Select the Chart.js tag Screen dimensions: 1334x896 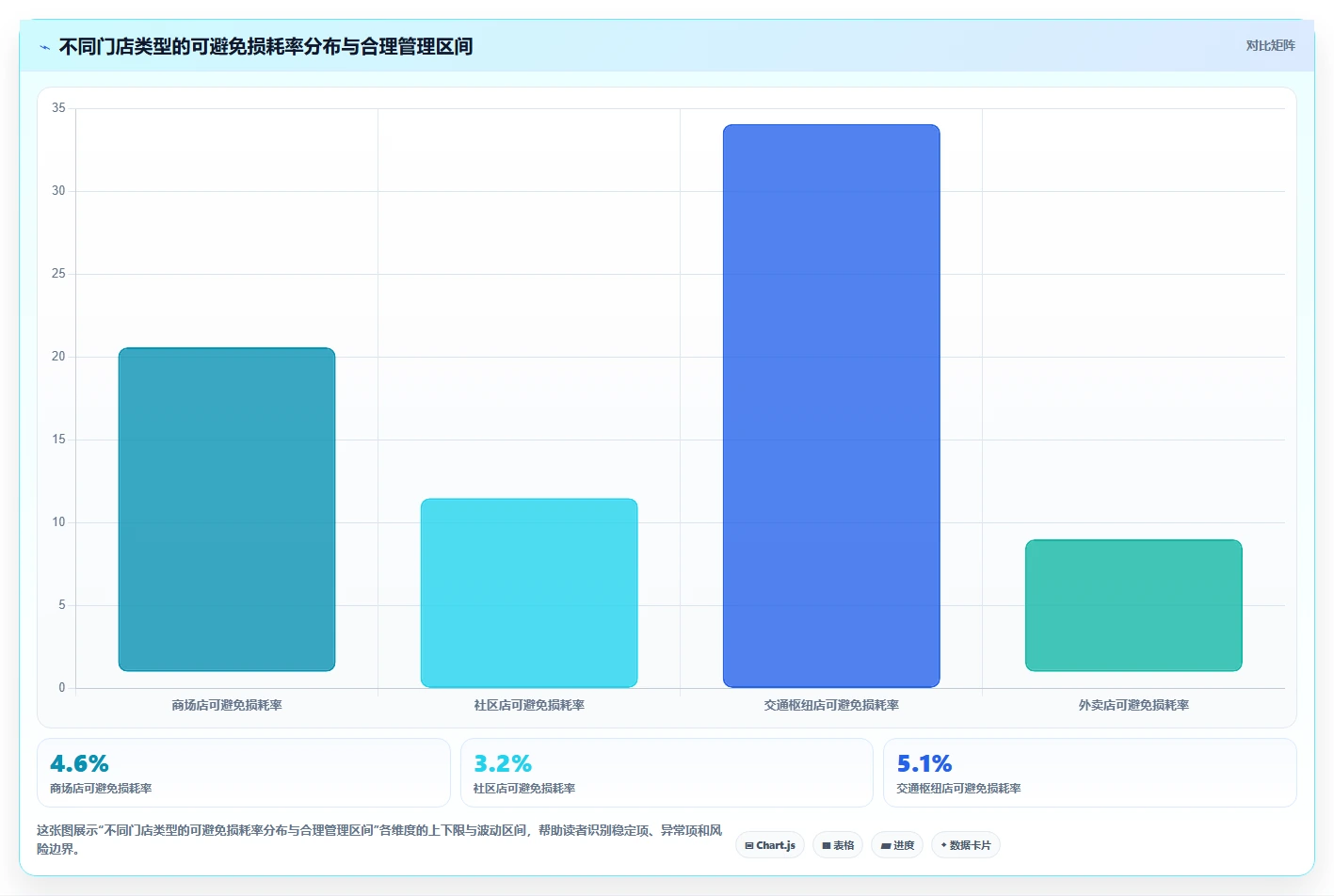[x=770, y=845]
